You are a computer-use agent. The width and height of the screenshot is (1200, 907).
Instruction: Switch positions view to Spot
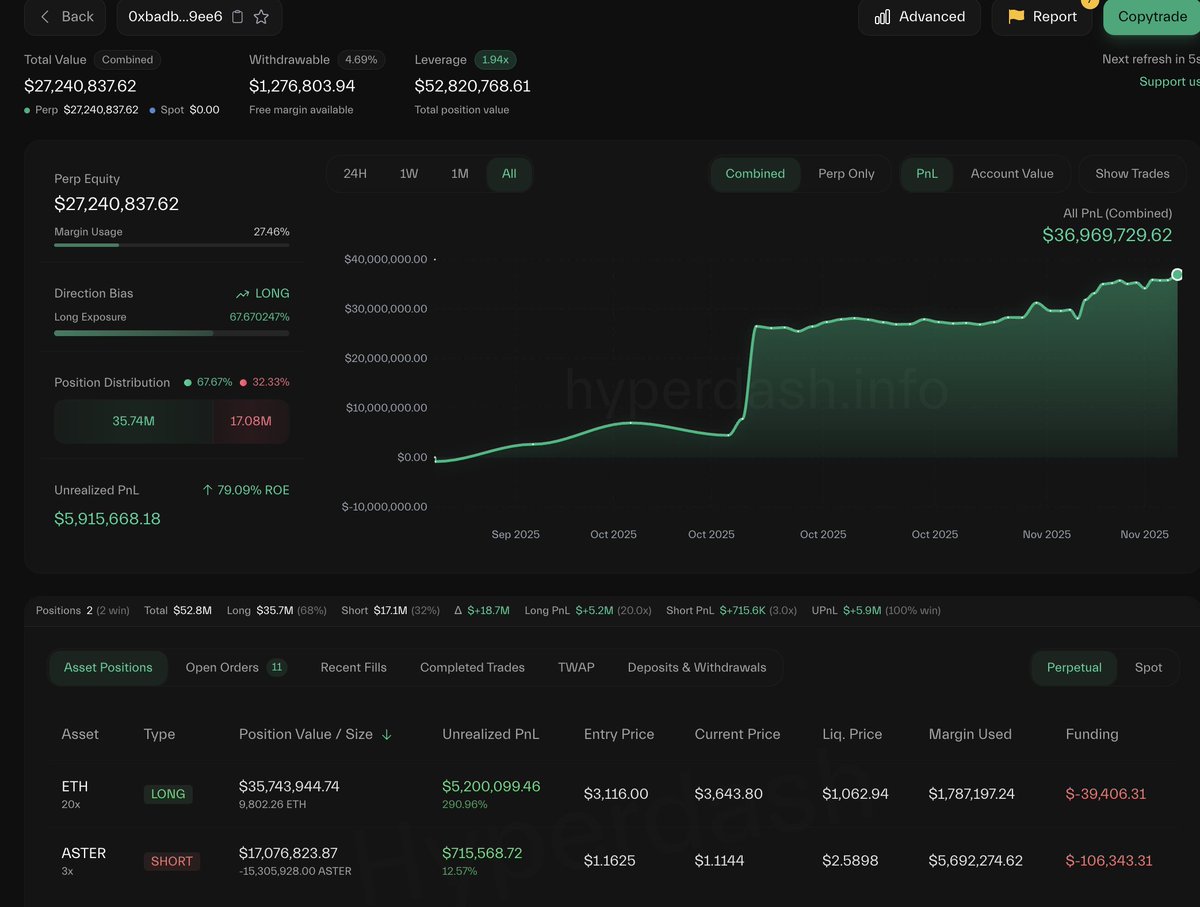pos(1148,667)
